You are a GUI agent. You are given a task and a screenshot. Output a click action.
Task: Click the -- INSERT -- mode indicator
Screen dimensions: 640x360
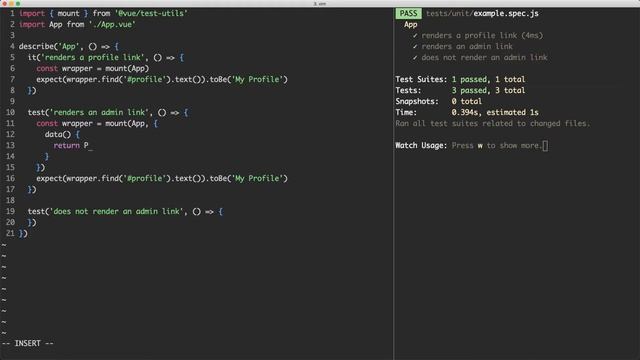[x=28, y=344]
